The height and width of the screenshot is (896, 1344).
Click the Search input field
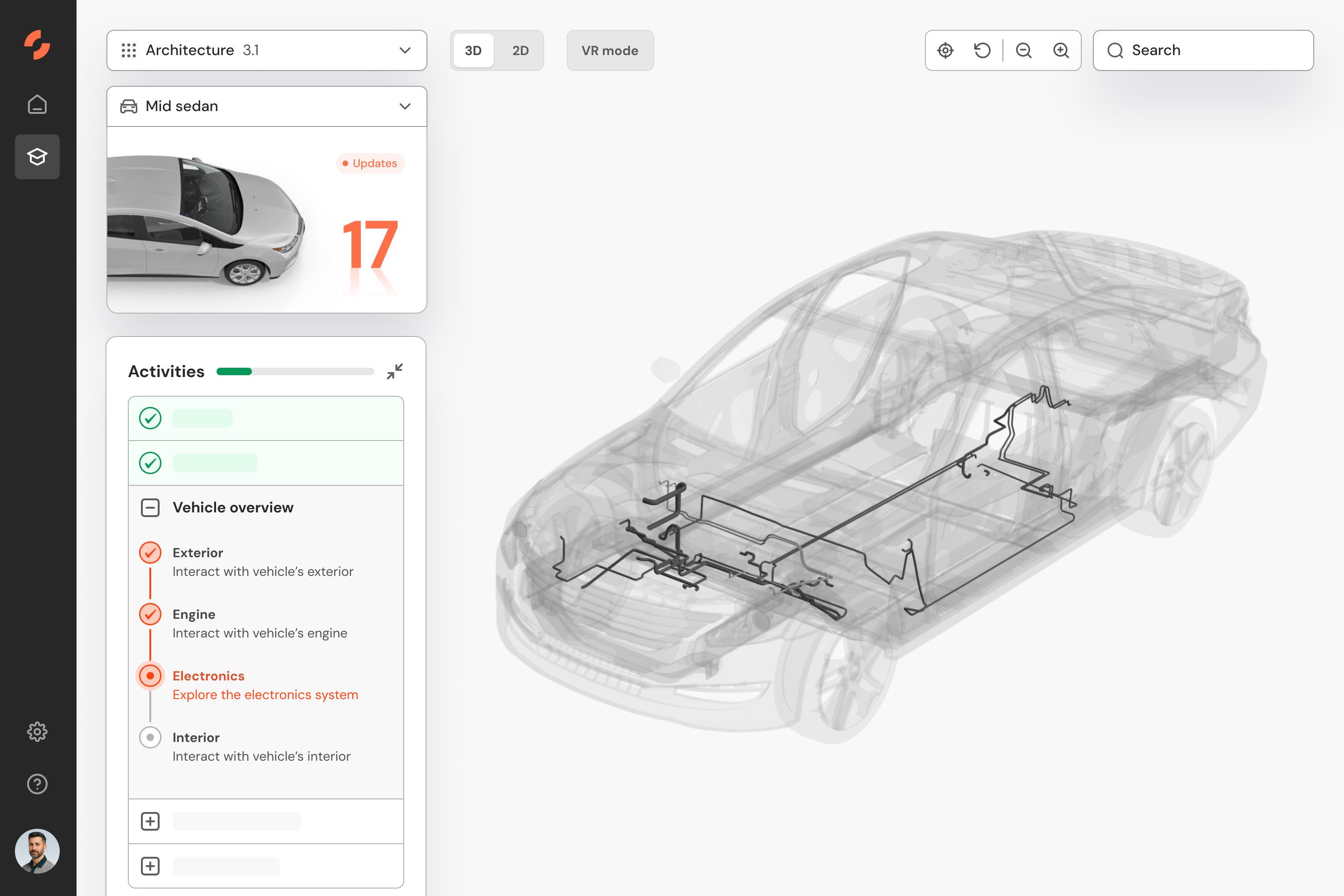click(x=1203, y=50)
